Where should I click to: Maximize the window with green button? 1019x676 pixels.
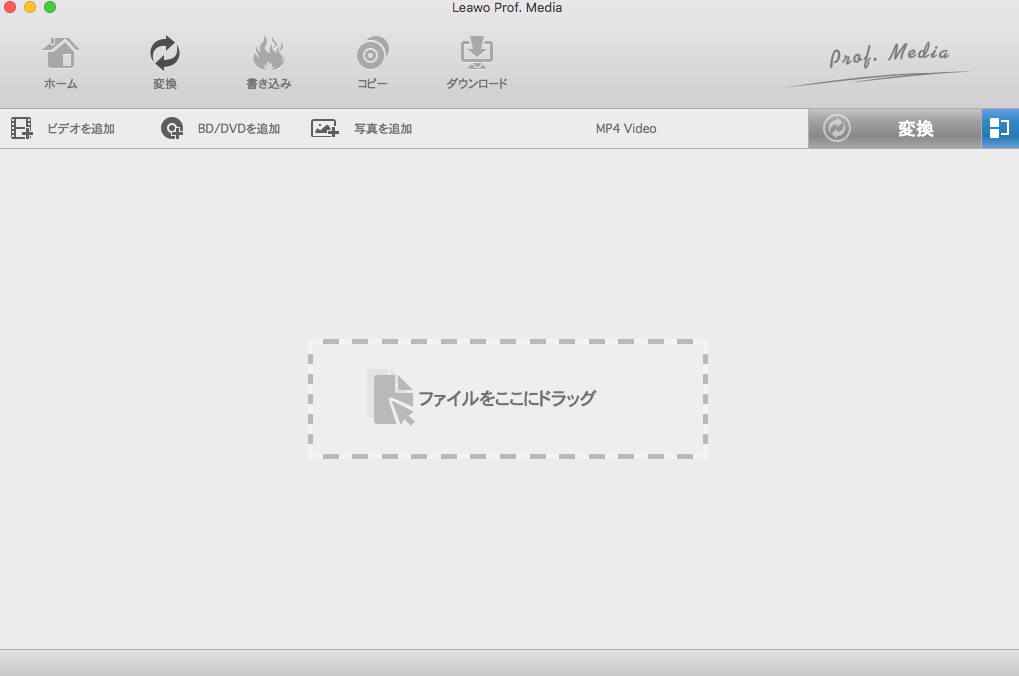[50, 7]
